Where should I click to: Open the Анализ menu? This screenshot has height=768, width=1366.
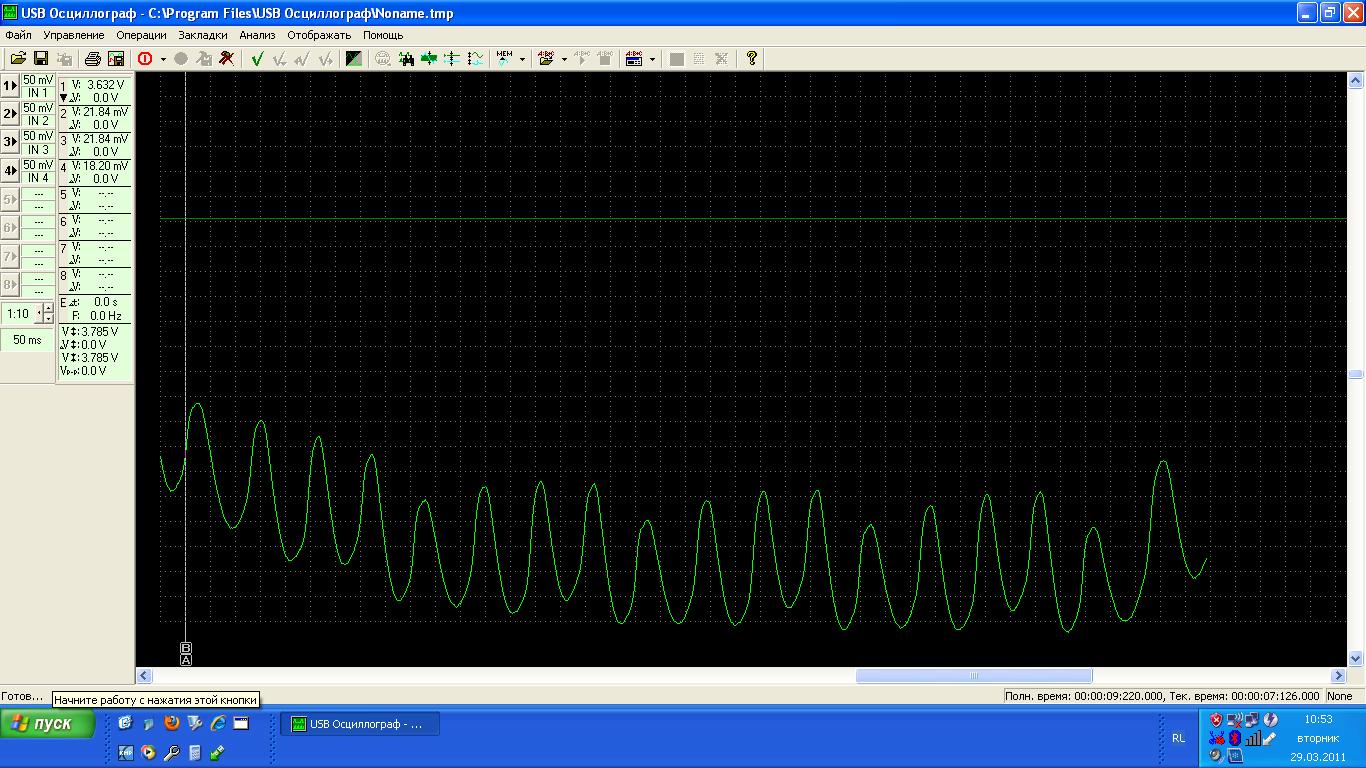(x=257, y=35)
